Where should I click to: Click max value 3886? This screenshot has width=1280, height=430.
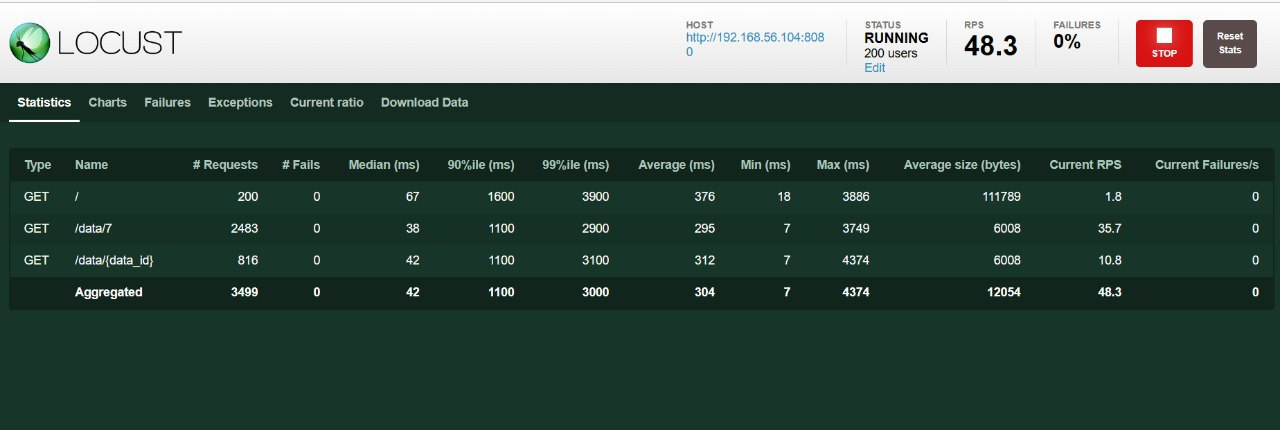click(x=854, y=197)
